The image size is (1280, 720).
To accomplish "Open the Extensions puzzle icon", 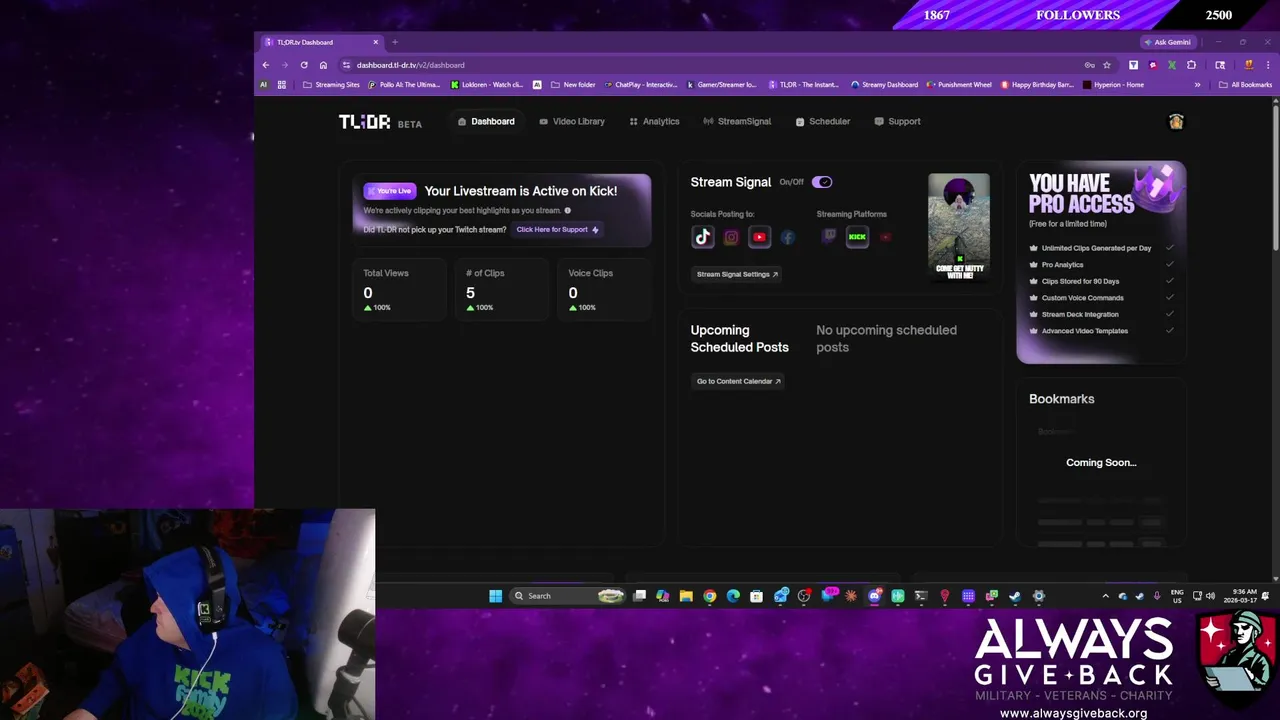I will [1191, 65].
